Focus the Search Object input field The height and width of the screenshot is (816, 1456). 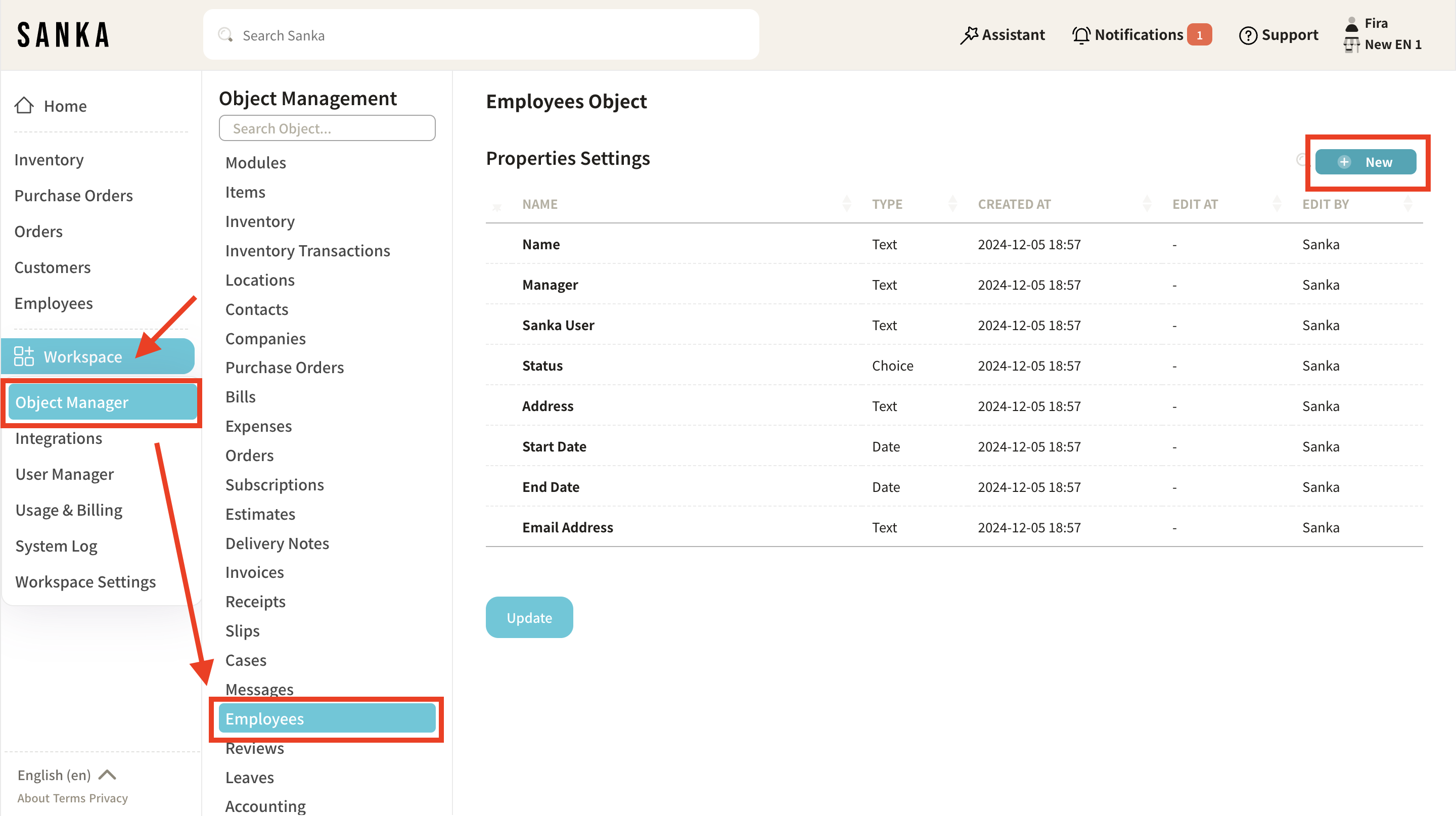(327, 128)
